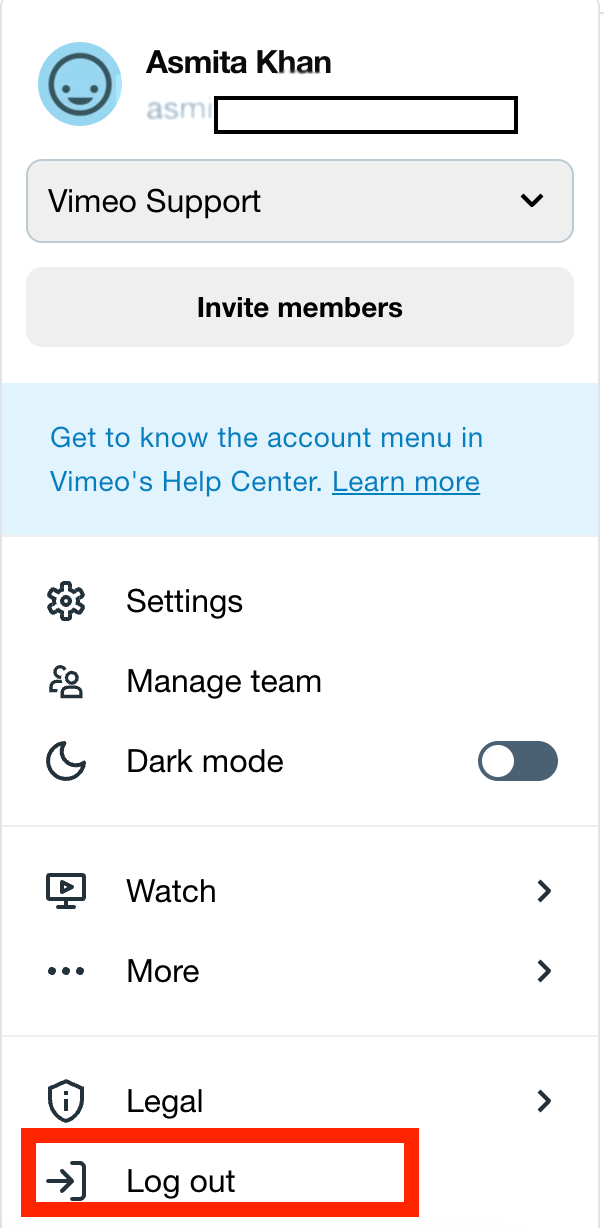Select the Settings gear icon
The height and width of the screenshot is (1228, 604).
pyautogui.click(x=65, y=601)
